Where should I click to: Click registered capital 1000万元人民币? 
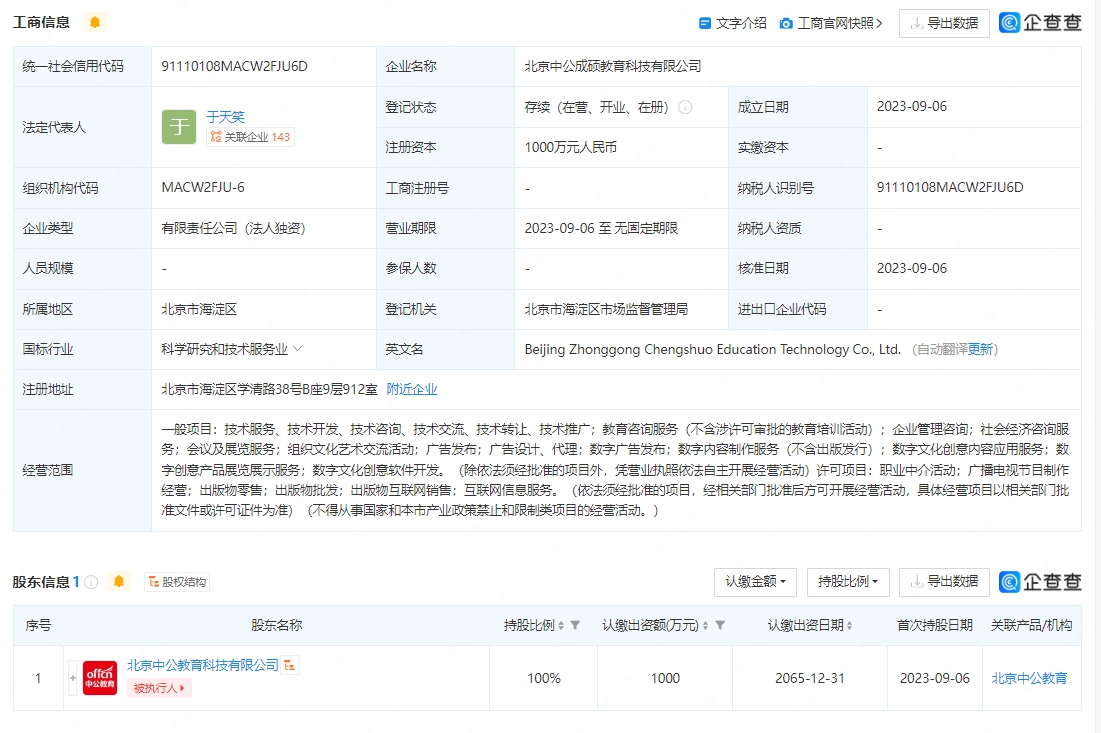(x=570, y=147)
